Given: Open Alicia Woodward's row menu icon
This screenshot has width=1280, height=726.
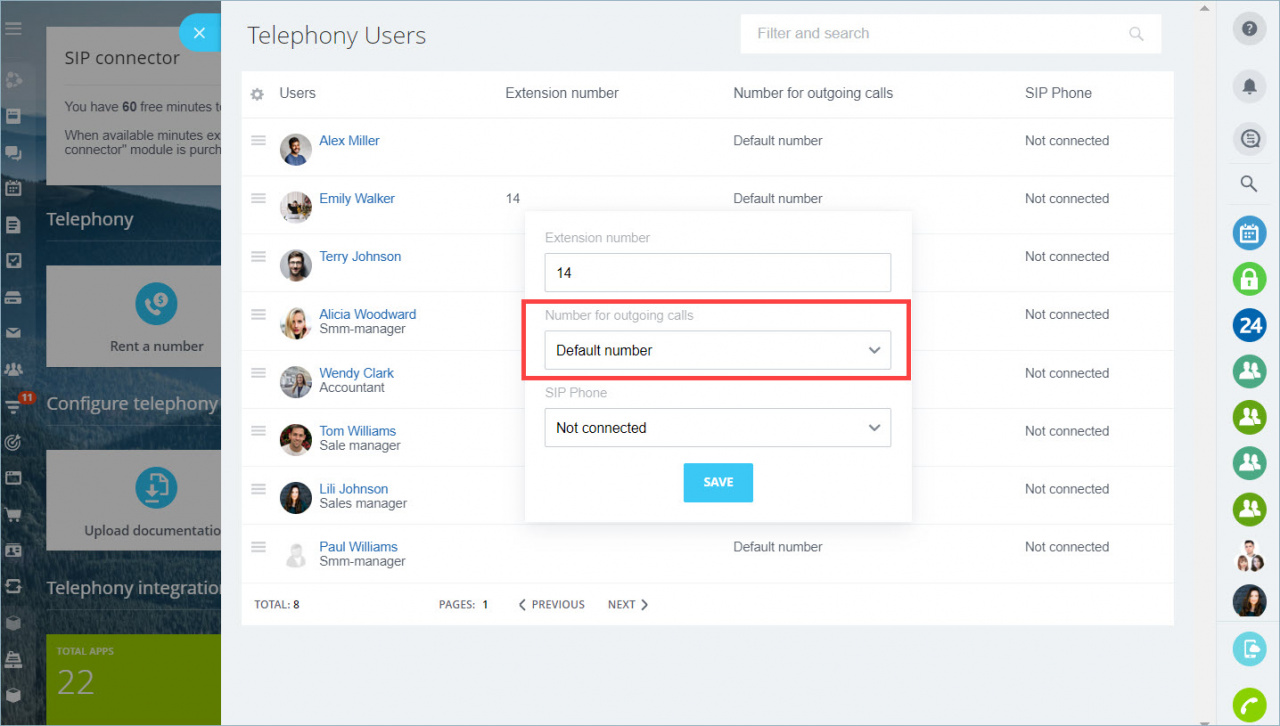Looking at the screenshot, I should [258, 315].
